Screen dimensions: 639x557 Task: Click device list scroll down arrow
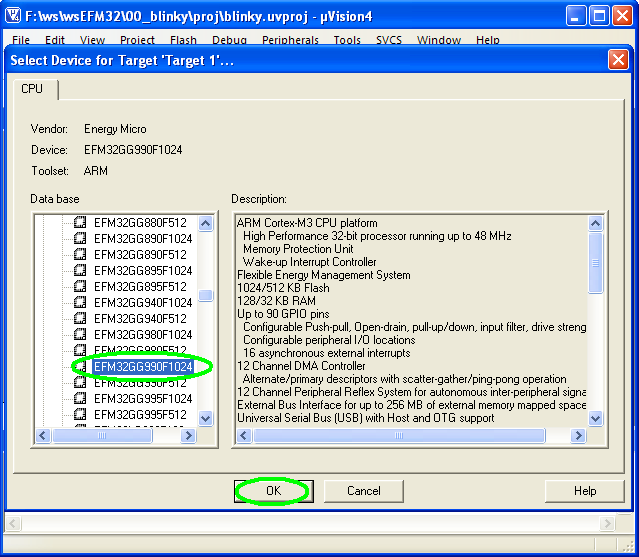(206, 418)
